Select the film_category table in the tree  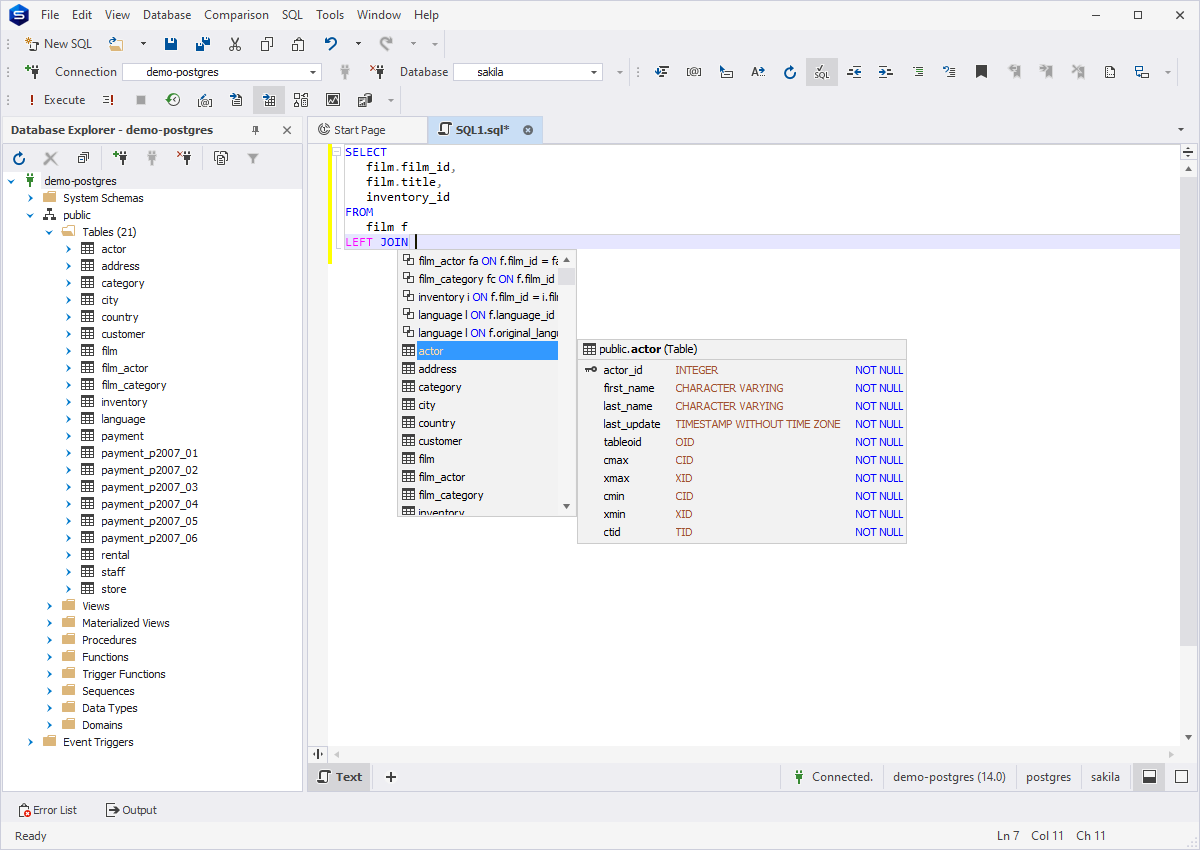133,385
